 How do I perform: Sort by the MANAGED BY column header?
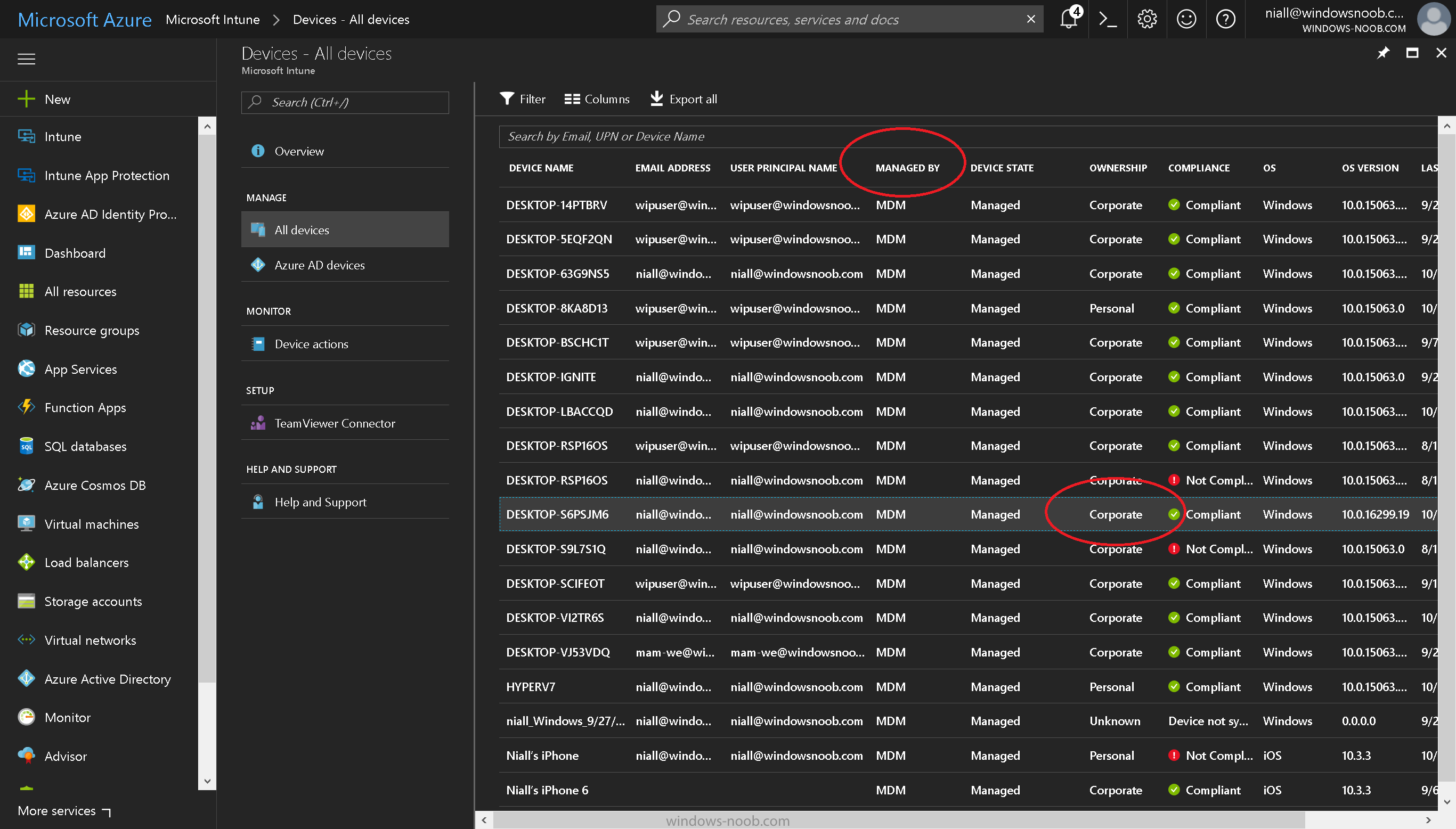point(907,168)
